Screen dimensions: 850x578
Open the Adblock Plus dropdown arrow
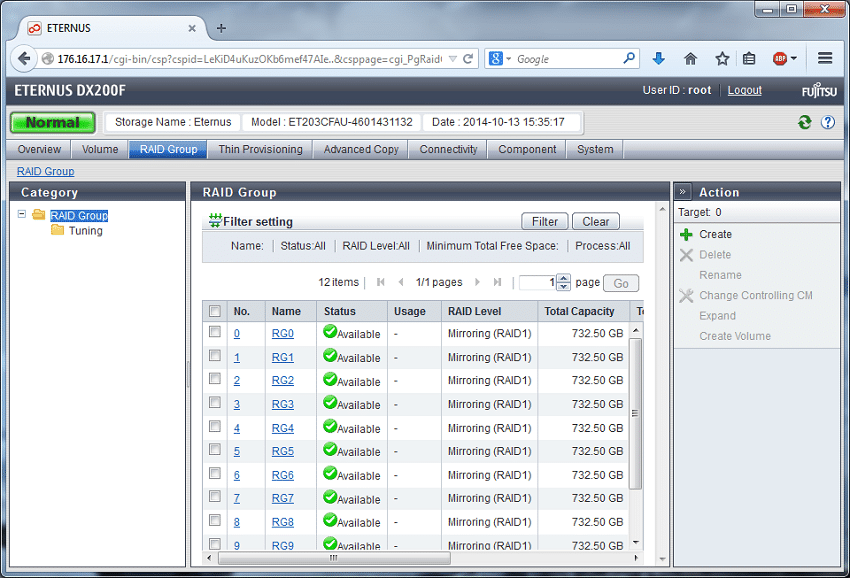coord(794,59)
